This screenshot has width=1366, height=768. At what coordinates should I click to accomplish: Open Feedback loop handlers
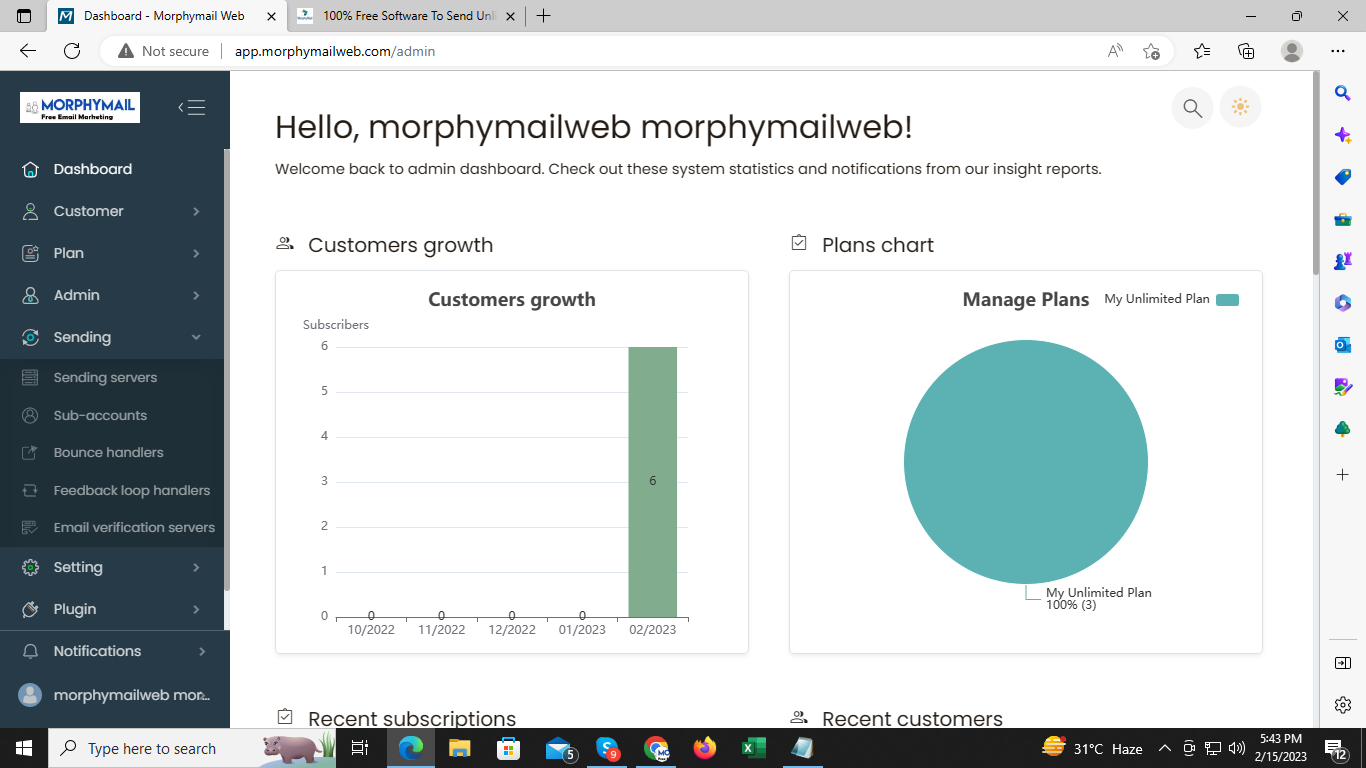pos(131,490)
